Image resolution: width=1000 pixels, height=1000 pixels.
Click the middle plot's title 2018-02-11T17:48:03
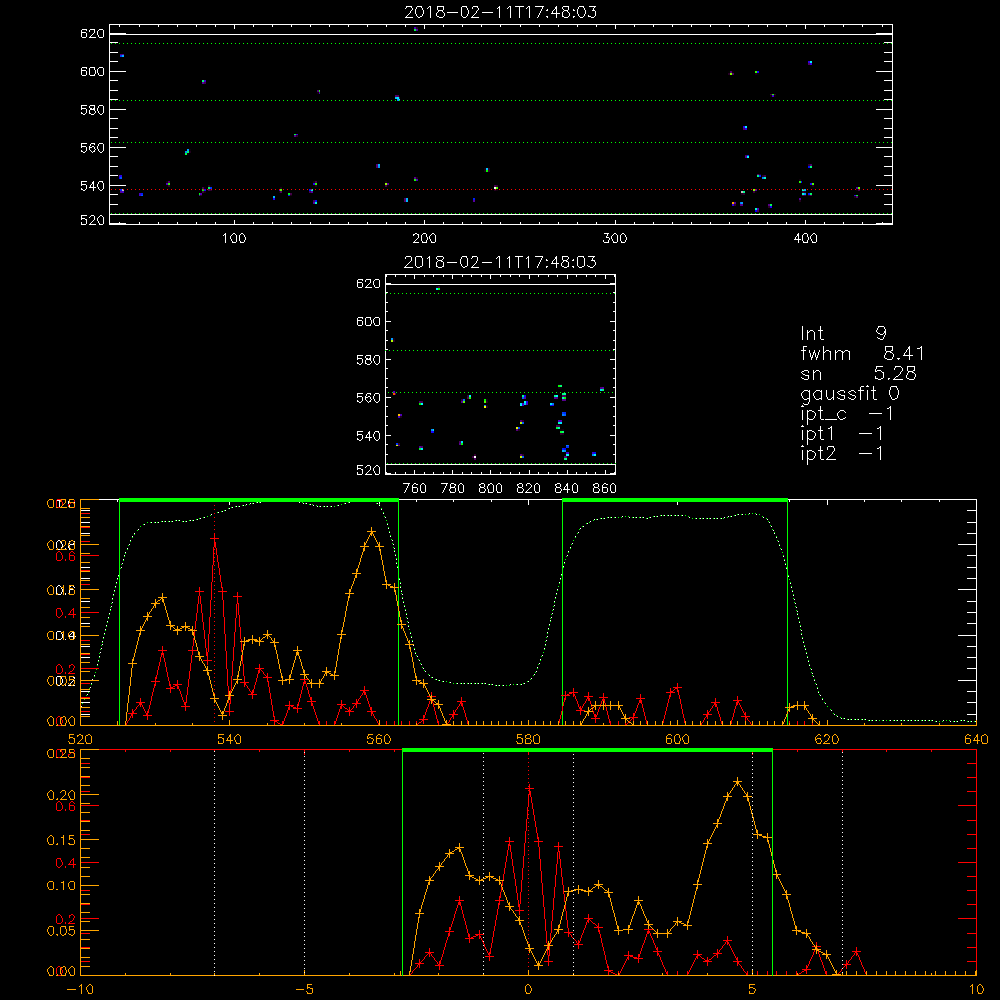click(500, 262)
